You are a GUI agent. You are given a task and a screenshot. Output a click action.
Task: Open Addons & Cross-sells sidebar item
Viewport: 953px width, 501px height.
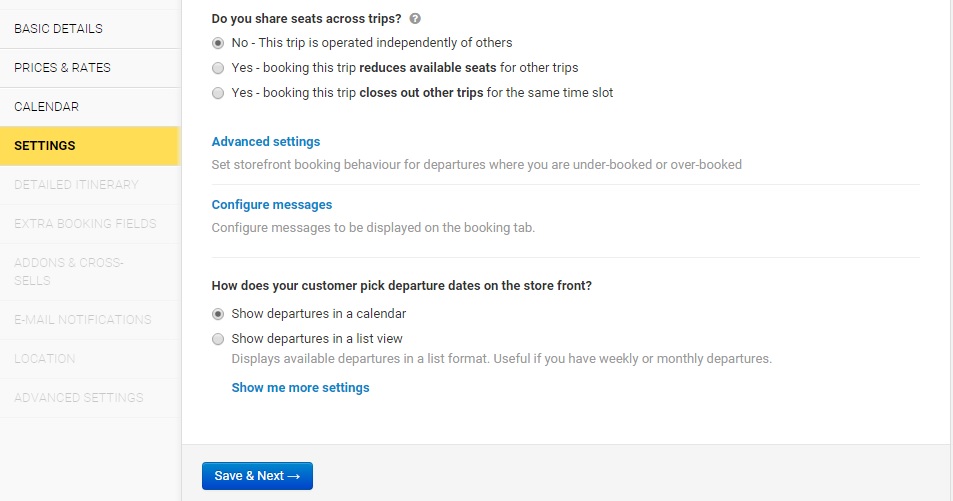68,272
